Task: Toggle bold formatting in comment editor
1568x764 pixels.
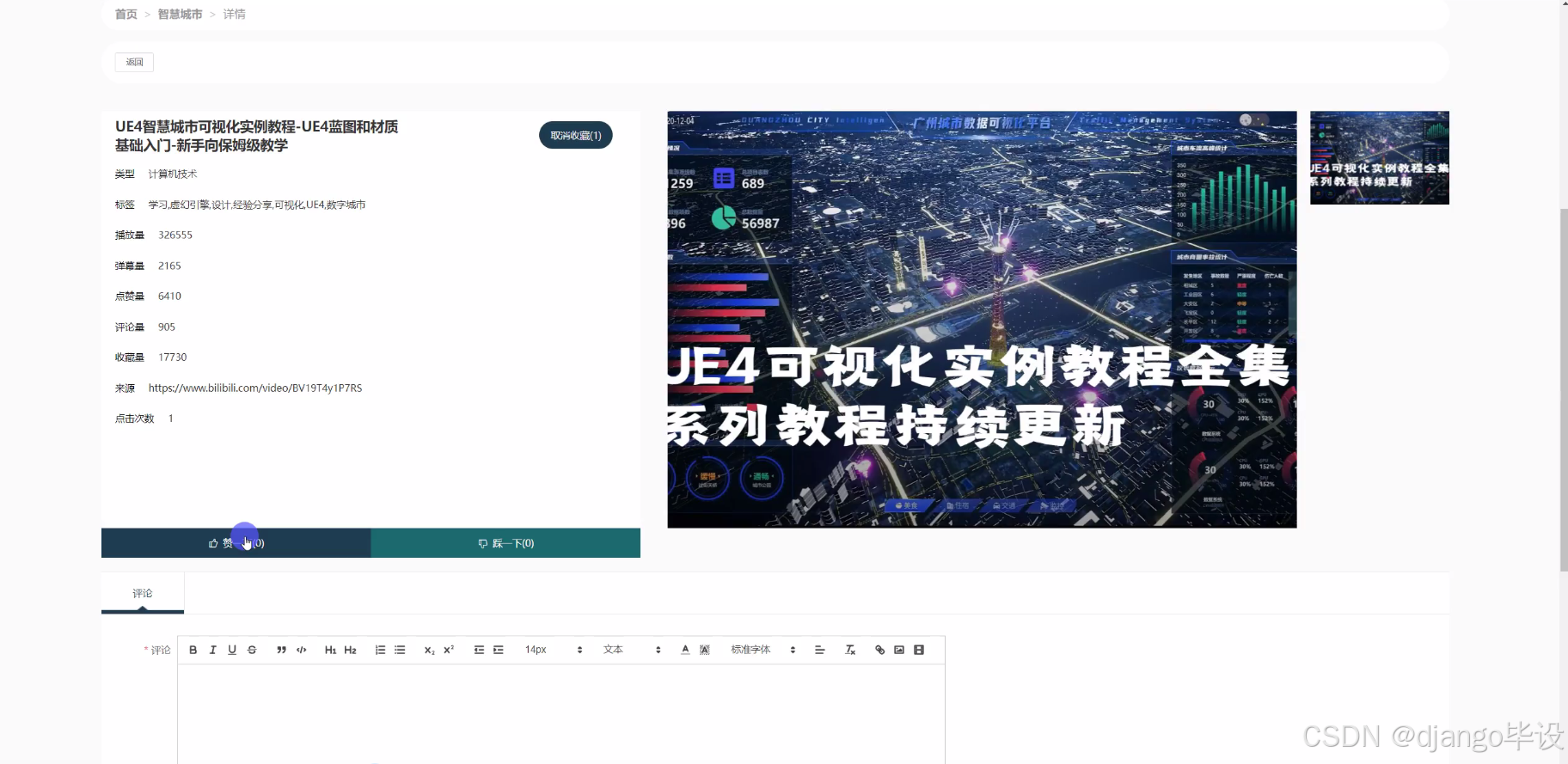Action: [193, 650]
